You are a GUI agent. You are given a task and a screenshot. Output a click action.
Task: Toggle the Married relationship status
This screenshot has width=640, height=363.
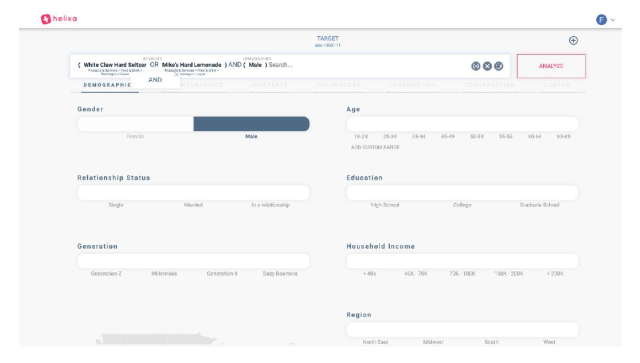(193, 193)
